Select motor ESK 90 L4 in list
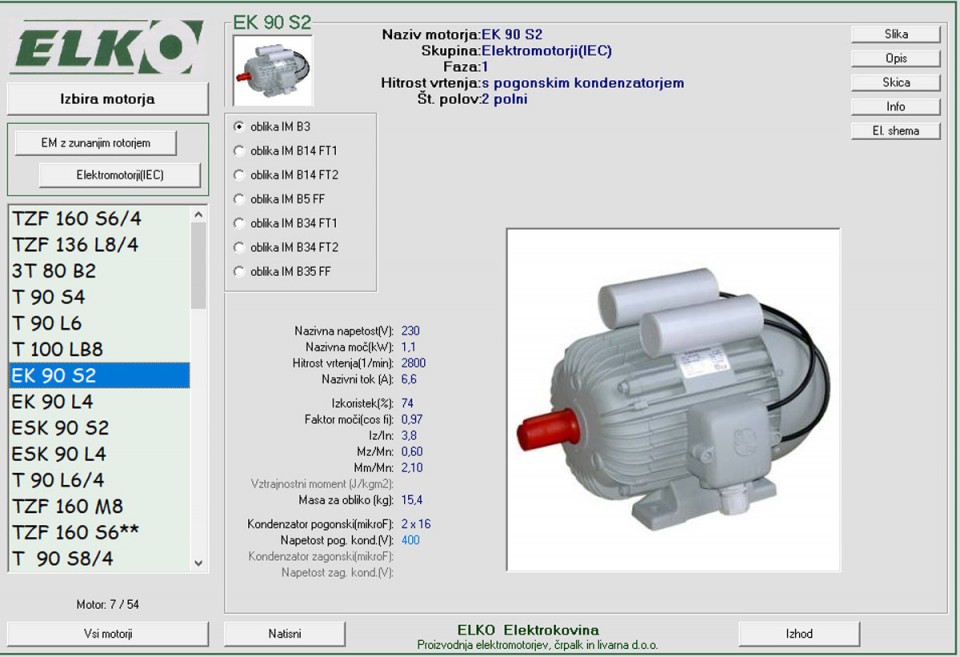The height and width of the screenshot is (657, 960). pos(99,454)
